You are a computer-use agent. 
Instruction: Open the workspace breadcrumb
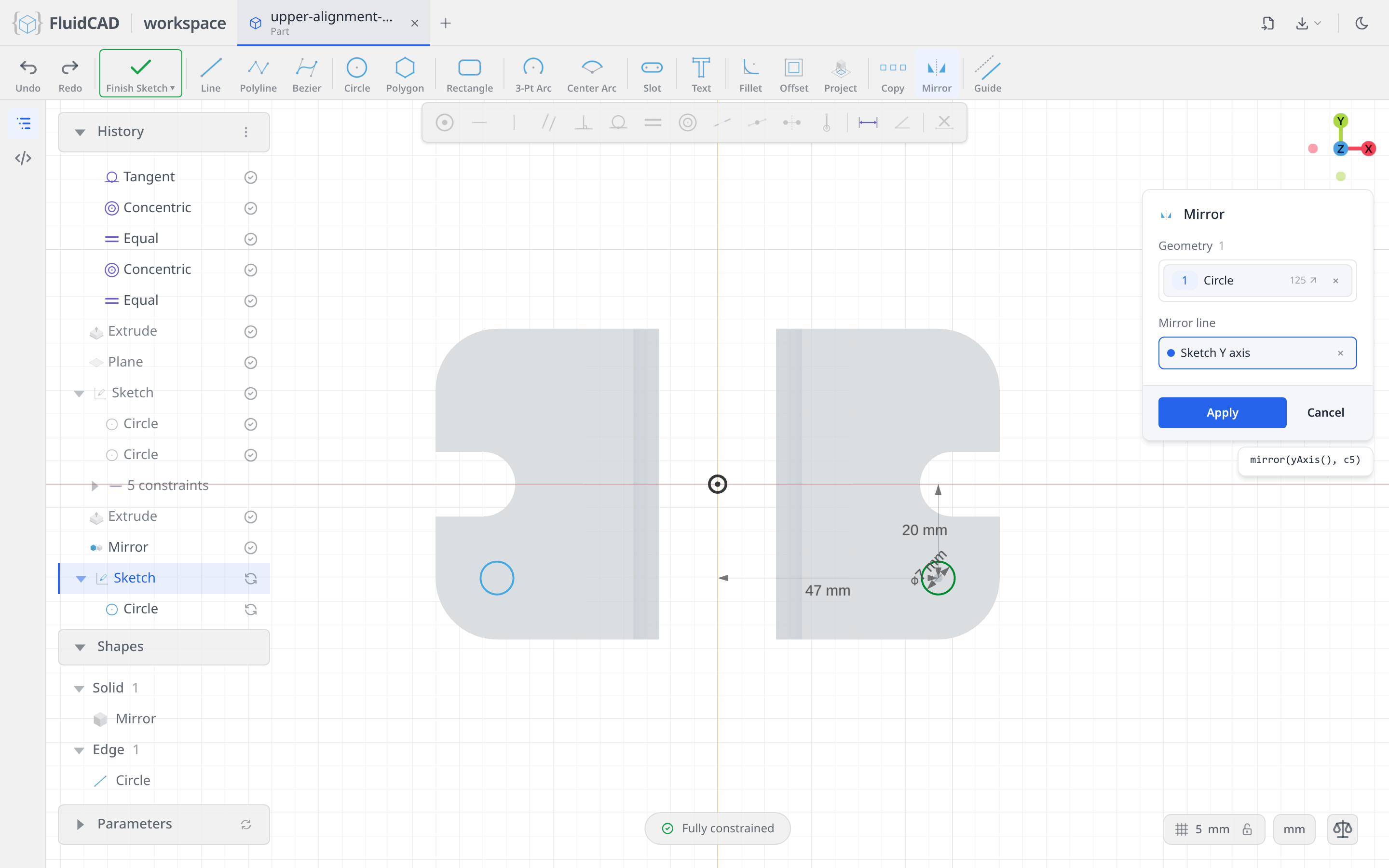click(x=184, y=23)
